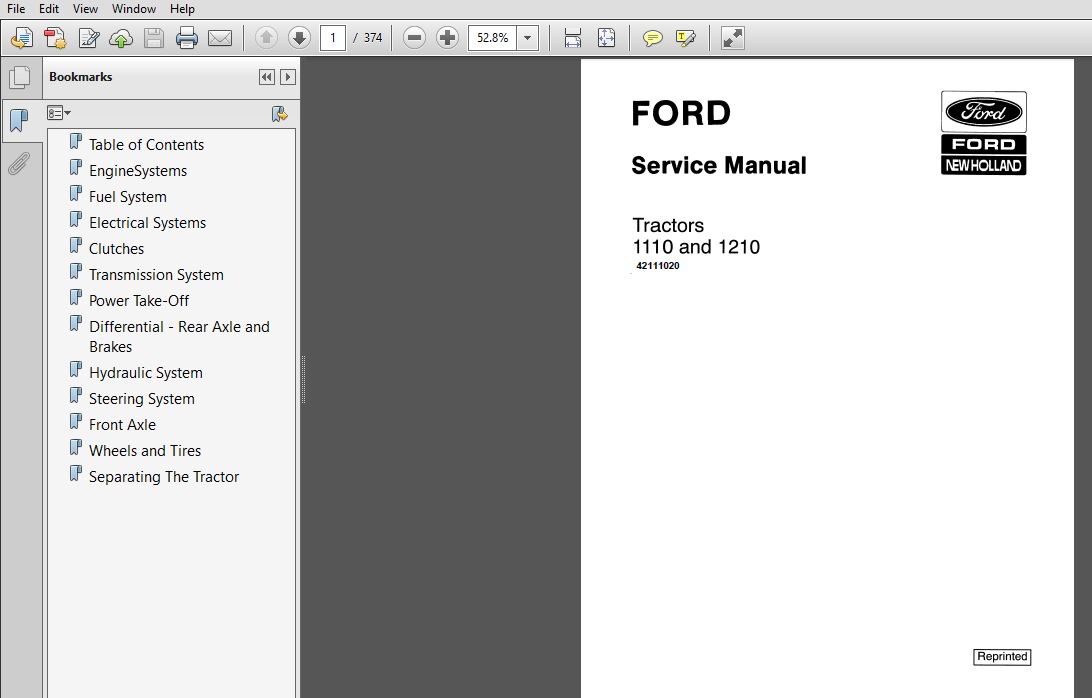
Task: Collapse the Bookmarks panel with the double arrow
Action: click(x=267, y=77)
